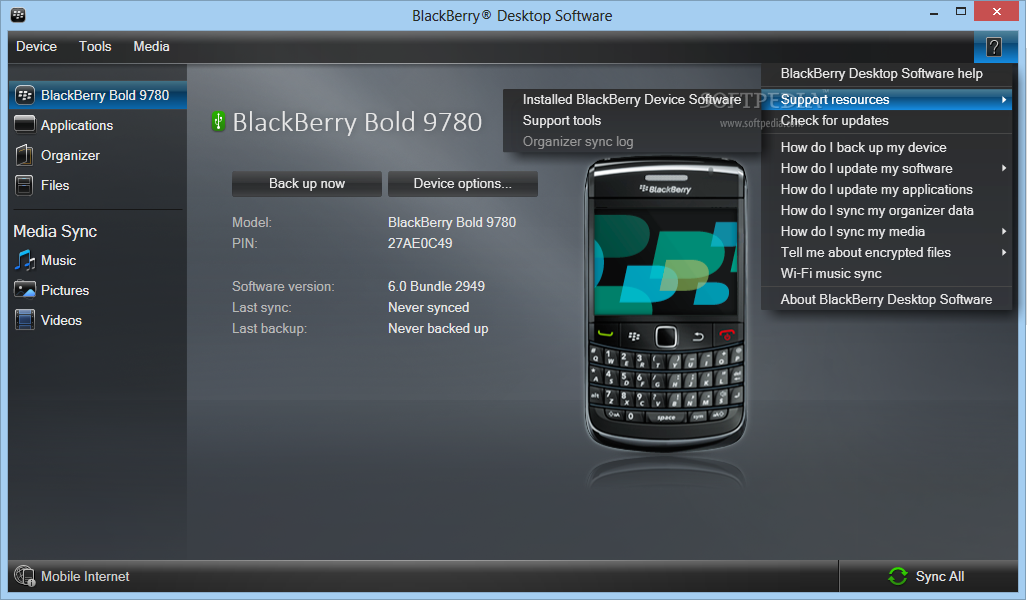
Task: Open the Applications sidebar label
Action: pos(77,125)
